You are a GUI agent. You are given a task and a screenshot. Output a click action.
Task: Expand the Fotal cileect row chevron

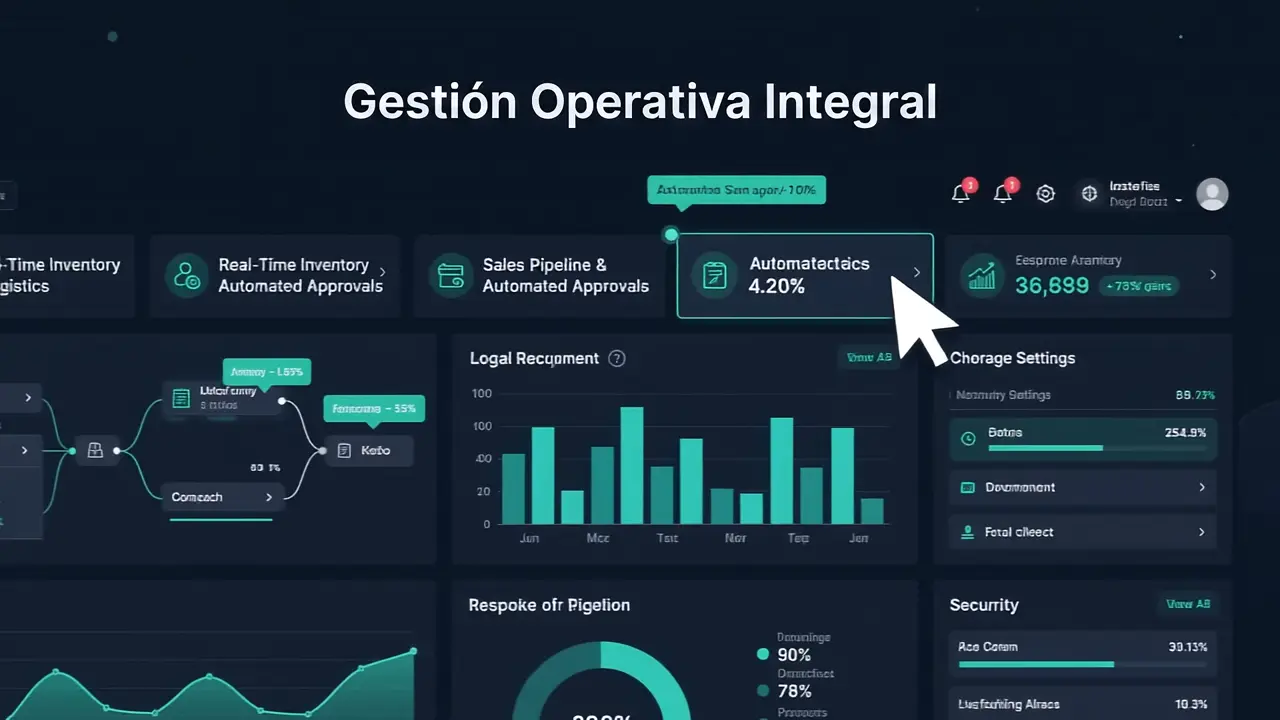point(1201,532)
